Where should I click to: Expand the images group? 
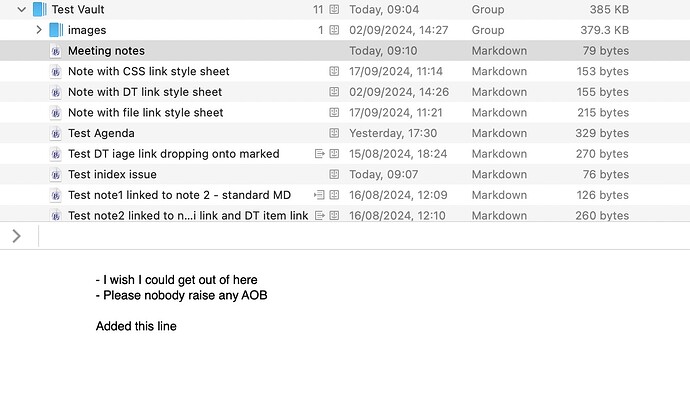coord(39,30)
